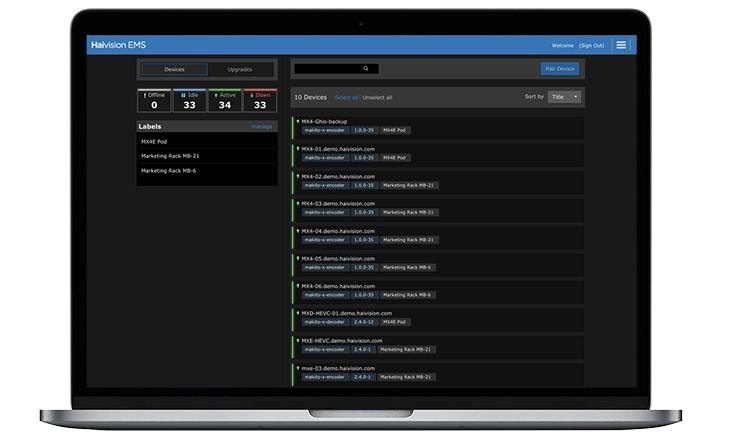Viewport: 745px width, 437px height.
Task: Click the 10 Devices count text
Action: (311, 97)
